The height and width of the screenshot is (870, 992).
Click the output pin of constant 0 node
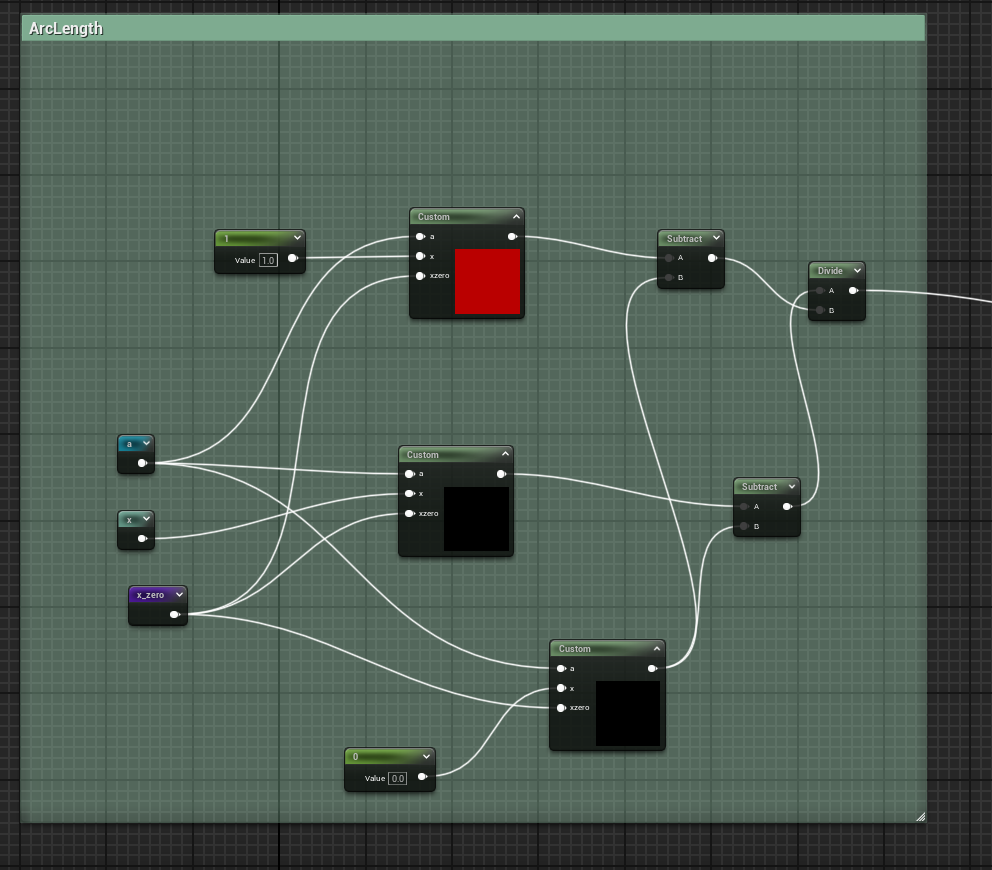pyautogui.click(x=422, y=777)
